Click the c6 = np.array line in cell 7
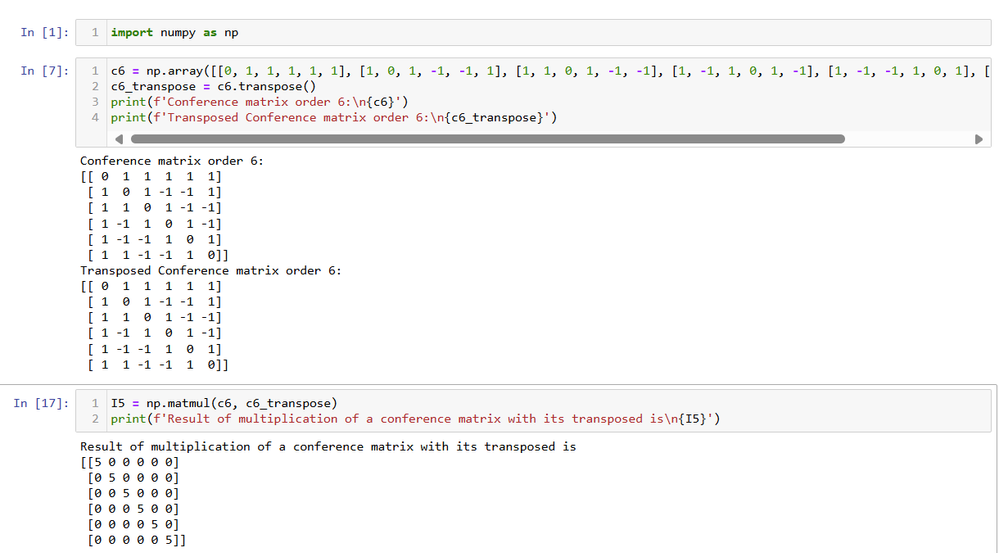 click(x=550, y=71)
